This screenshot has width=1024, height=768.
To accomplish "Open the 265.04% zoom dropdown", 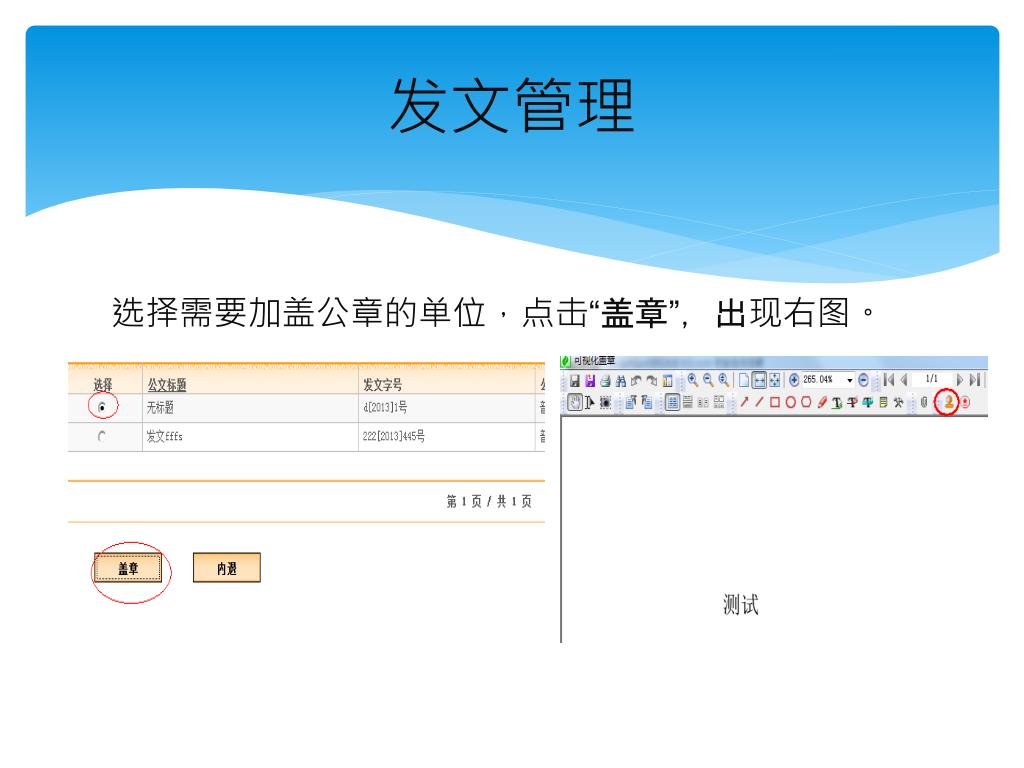I will click(850, 380).
